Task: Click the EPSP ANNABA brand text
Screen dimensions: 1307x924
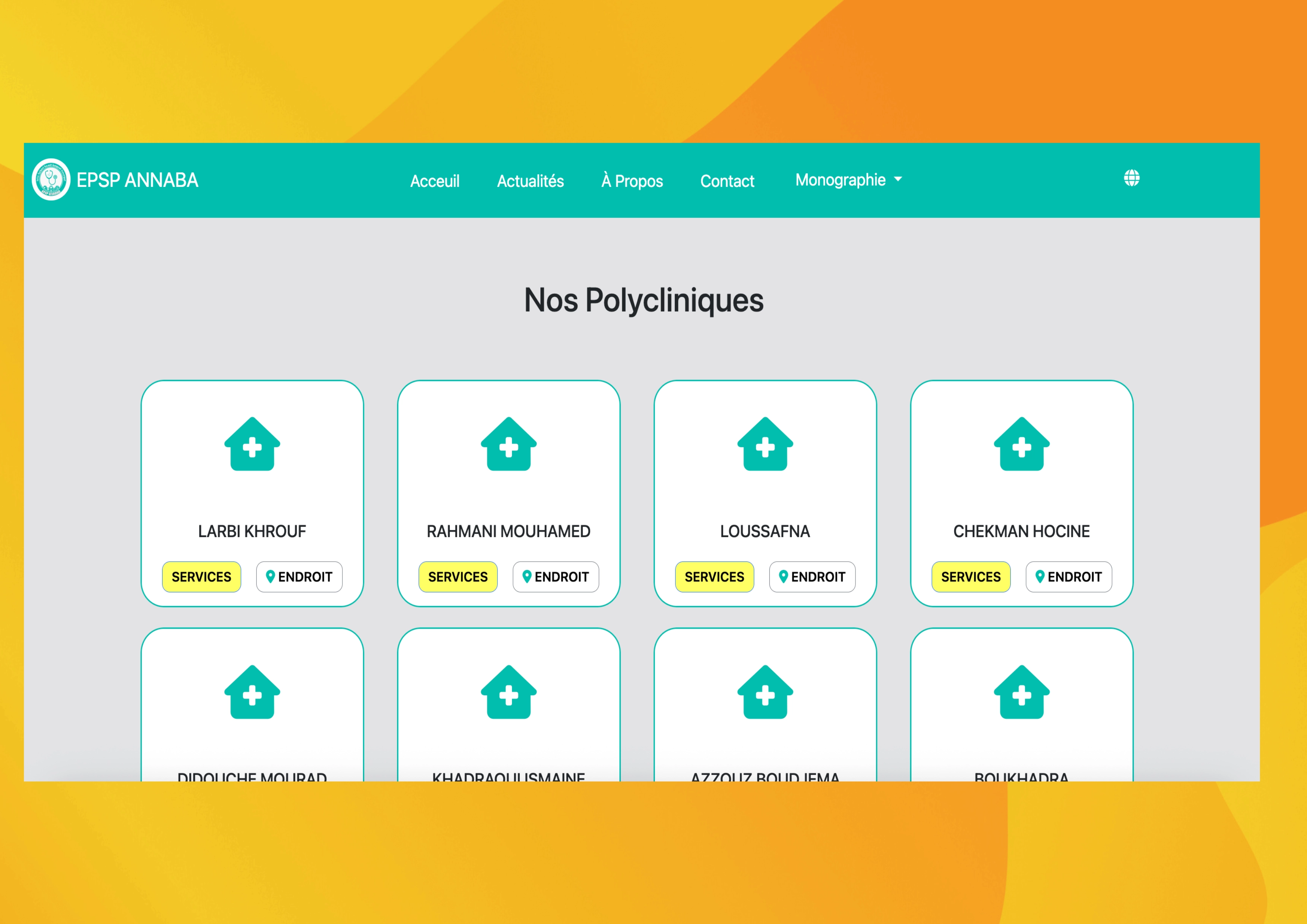Action: coord(137,180)
